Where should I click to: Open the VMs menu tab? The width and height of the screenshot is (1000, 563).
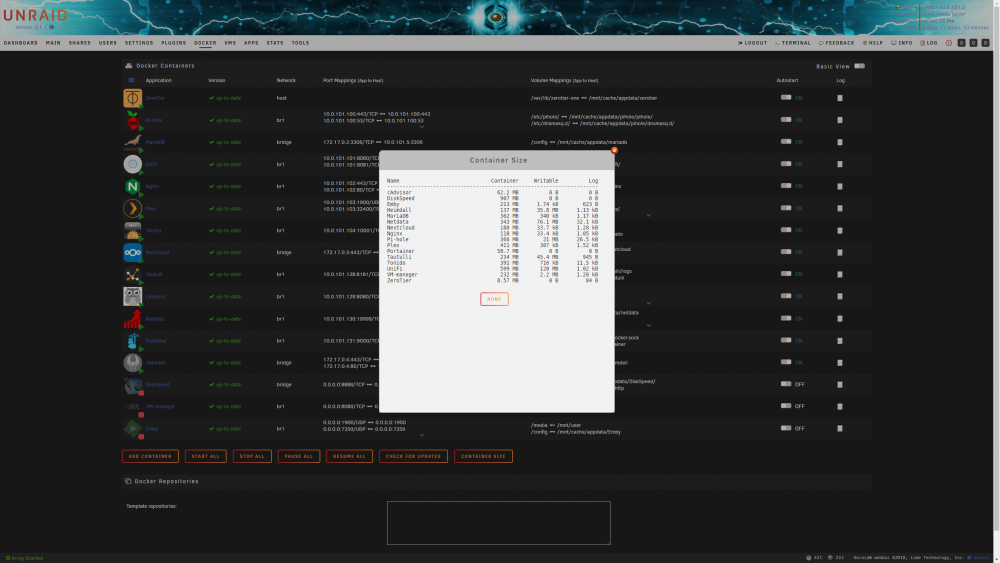[x=230, y=43]
